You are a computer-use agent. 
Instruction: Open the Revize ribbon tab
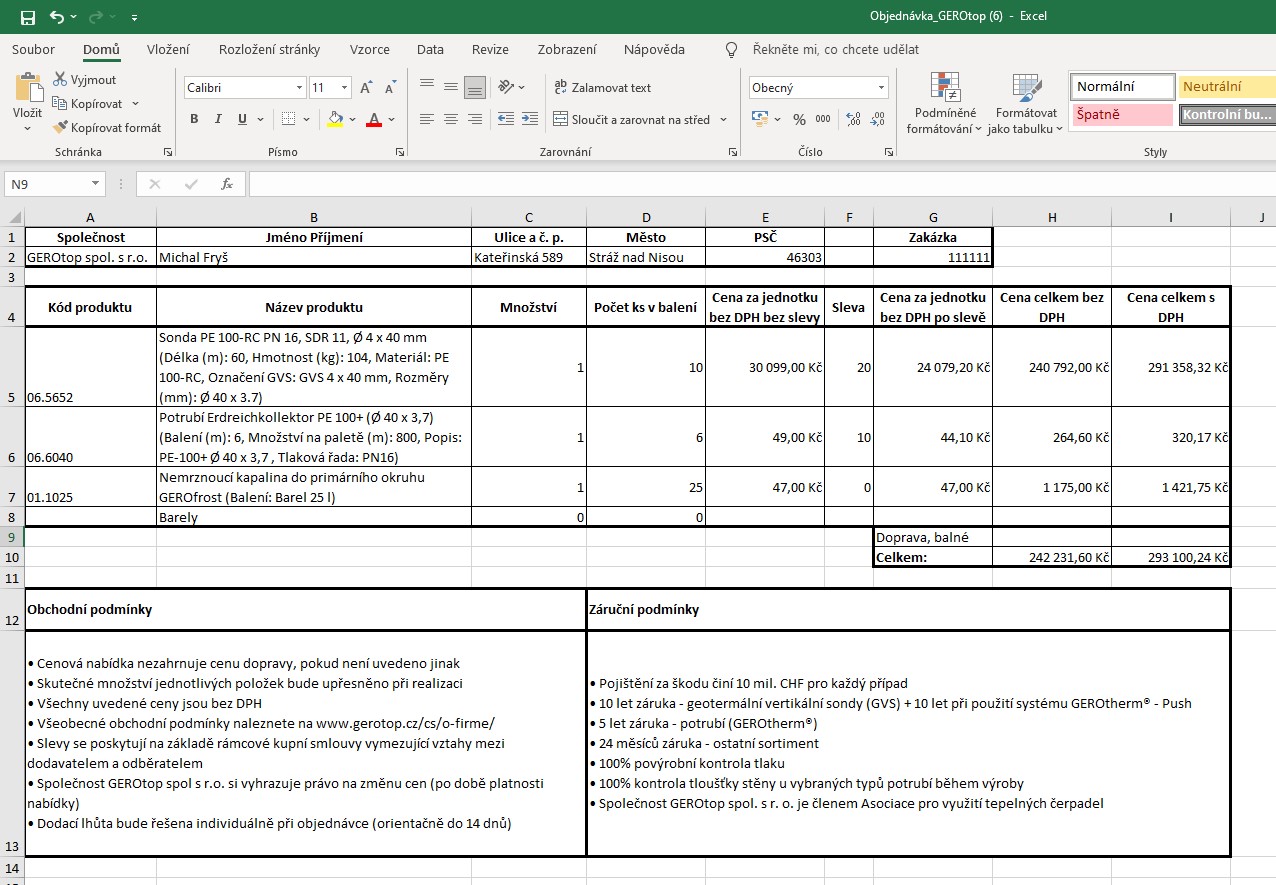coord(490,49)
